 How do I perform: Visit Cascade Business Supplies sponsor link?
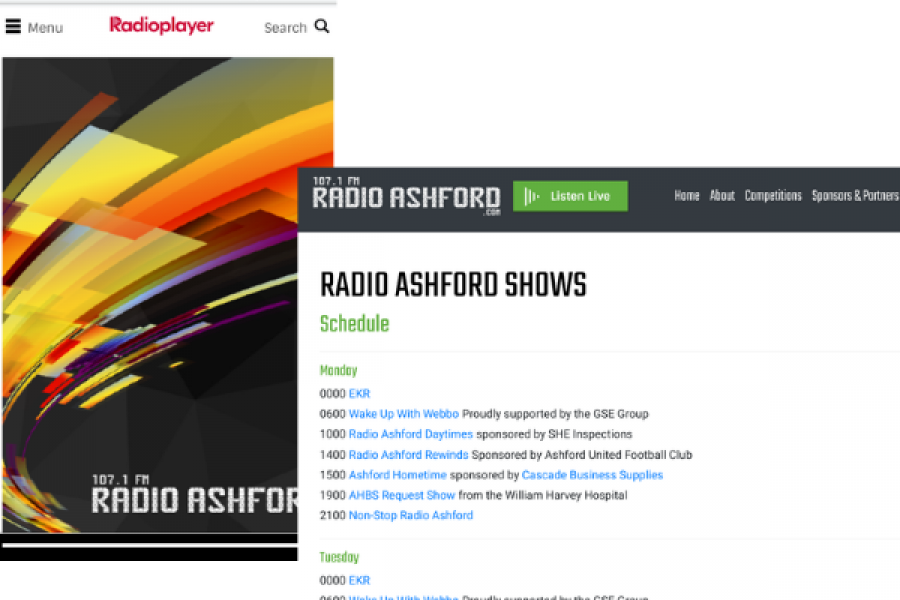[x=592, y=475]
